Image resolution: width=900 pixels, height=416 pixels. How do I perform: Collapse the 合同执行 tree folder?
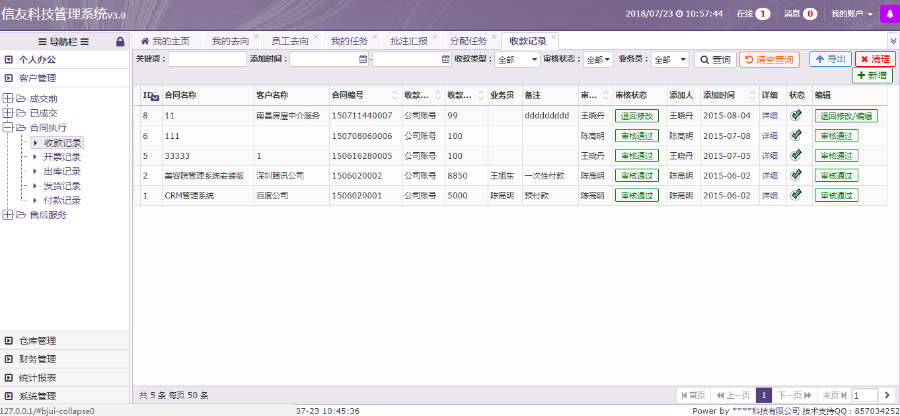coord(7,128)
